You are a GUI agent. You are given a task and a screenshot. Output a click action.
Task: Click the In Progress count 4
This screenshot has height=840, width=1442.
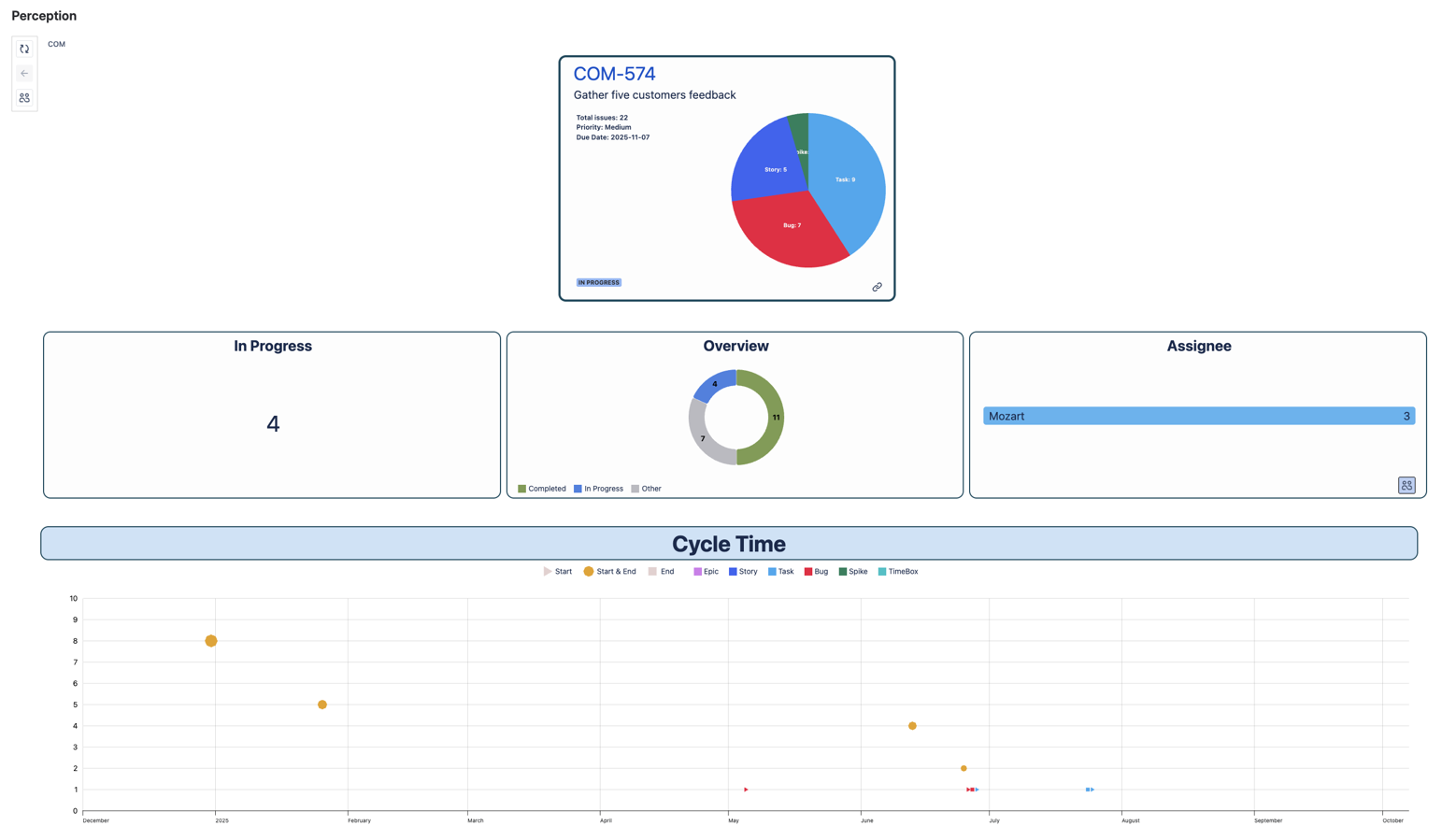coord(273,424)
